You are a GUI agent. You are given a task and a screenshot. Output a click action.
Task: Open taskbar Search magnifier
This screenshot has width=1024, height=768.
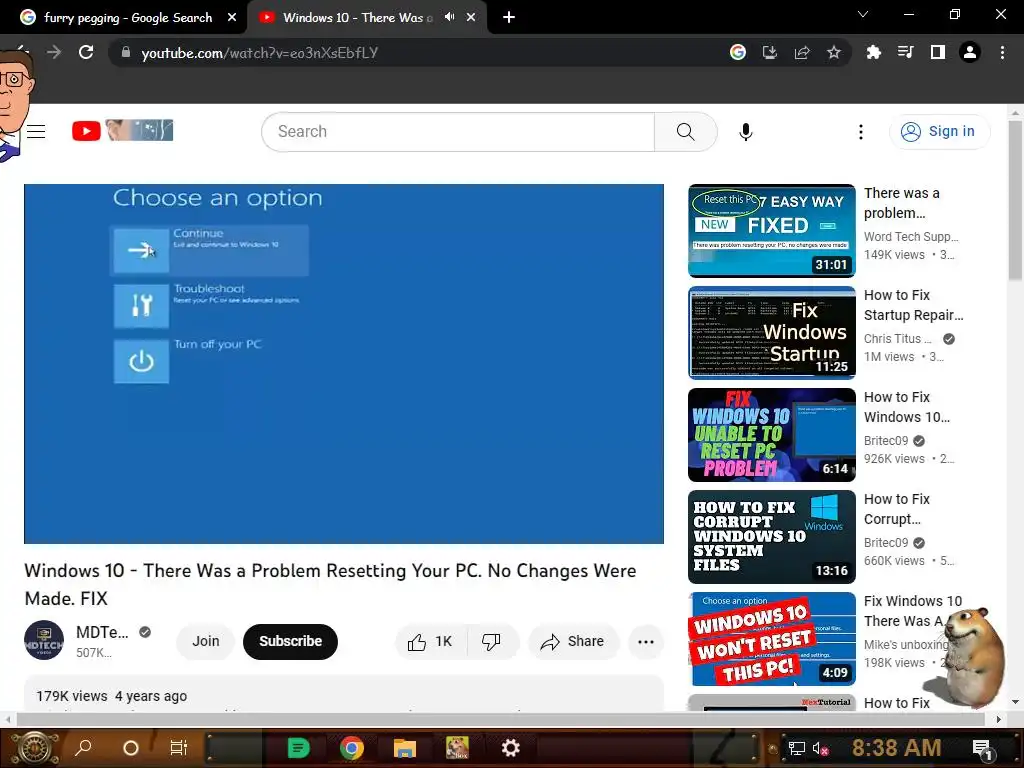click(83, 748)
